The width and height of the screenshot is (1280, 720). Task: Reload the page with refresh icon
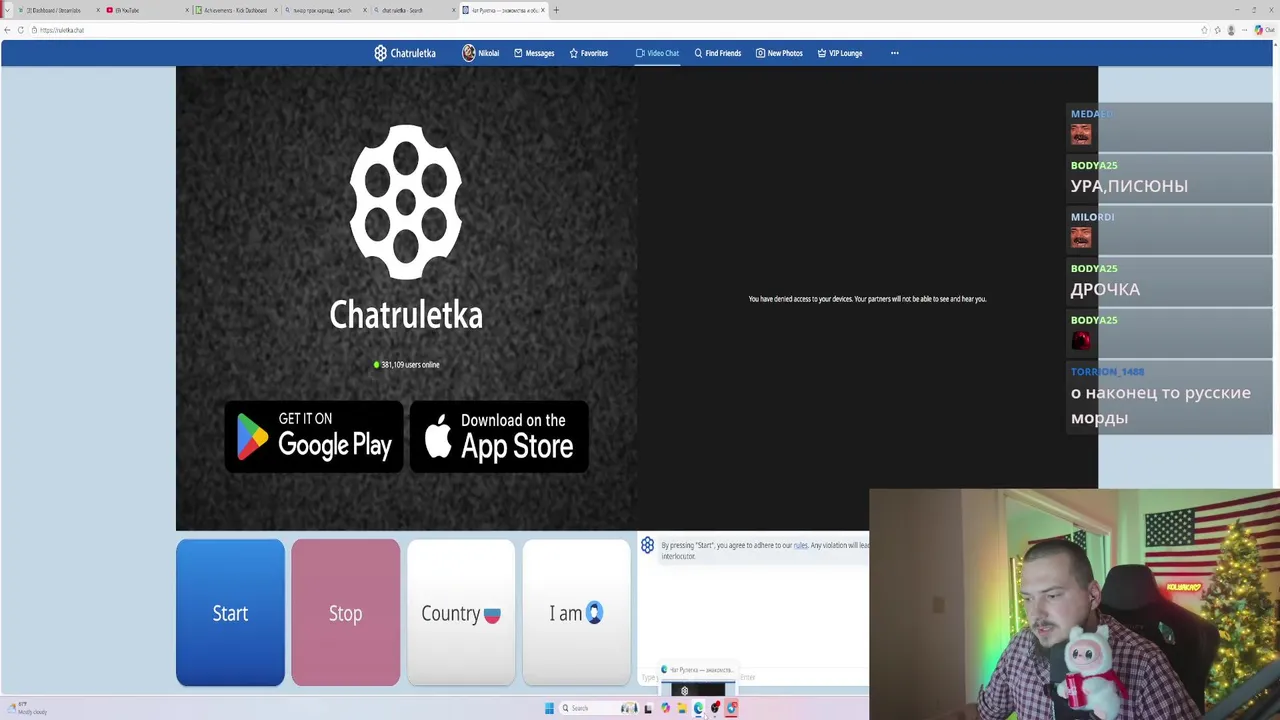click(x=20, y=30)
